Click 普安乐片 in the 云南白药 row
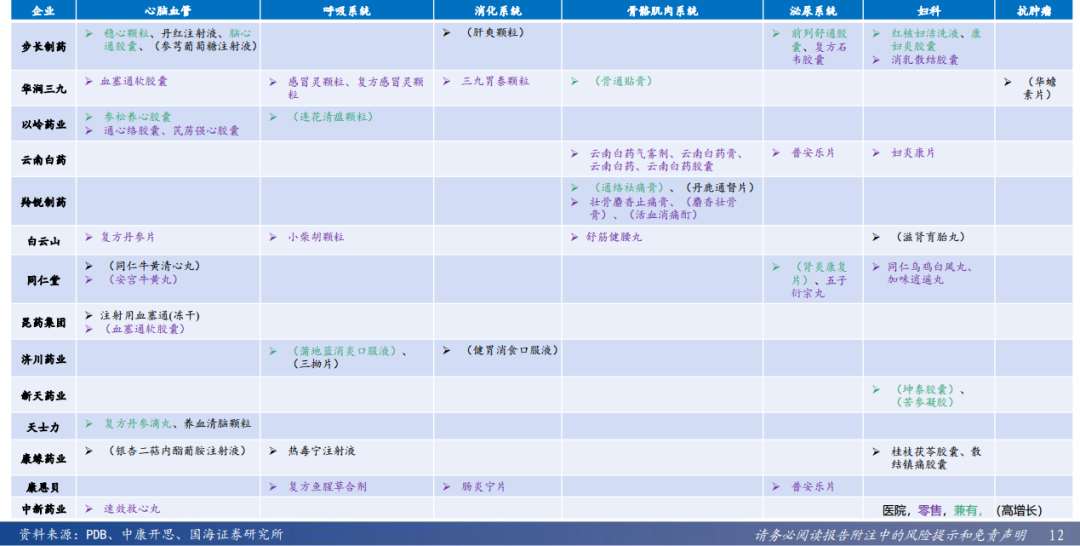This screenshot has width=1080, height=546. point(813,153)
